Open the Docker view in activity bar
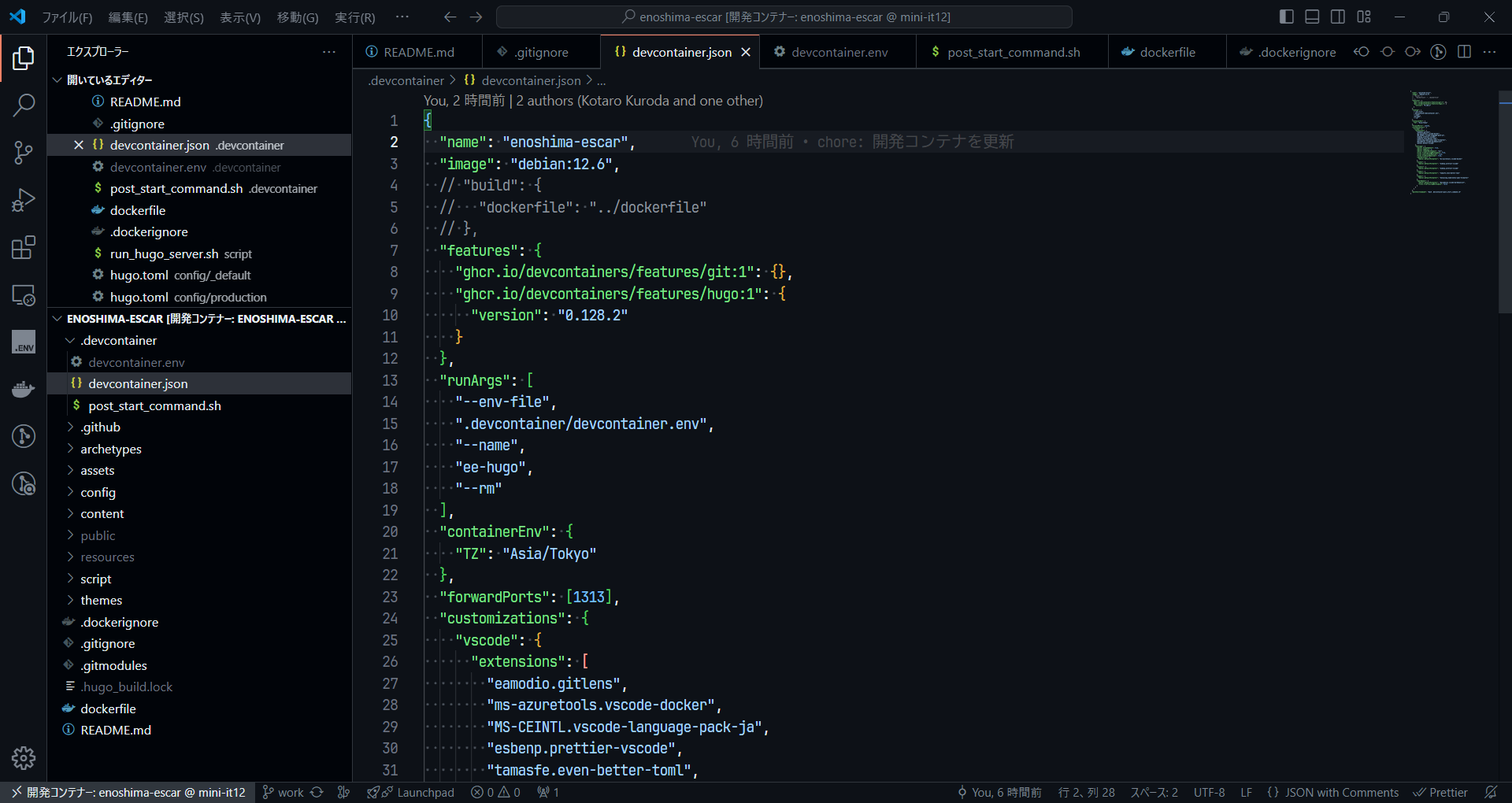 pyautogui.click(x=24, y=389)
